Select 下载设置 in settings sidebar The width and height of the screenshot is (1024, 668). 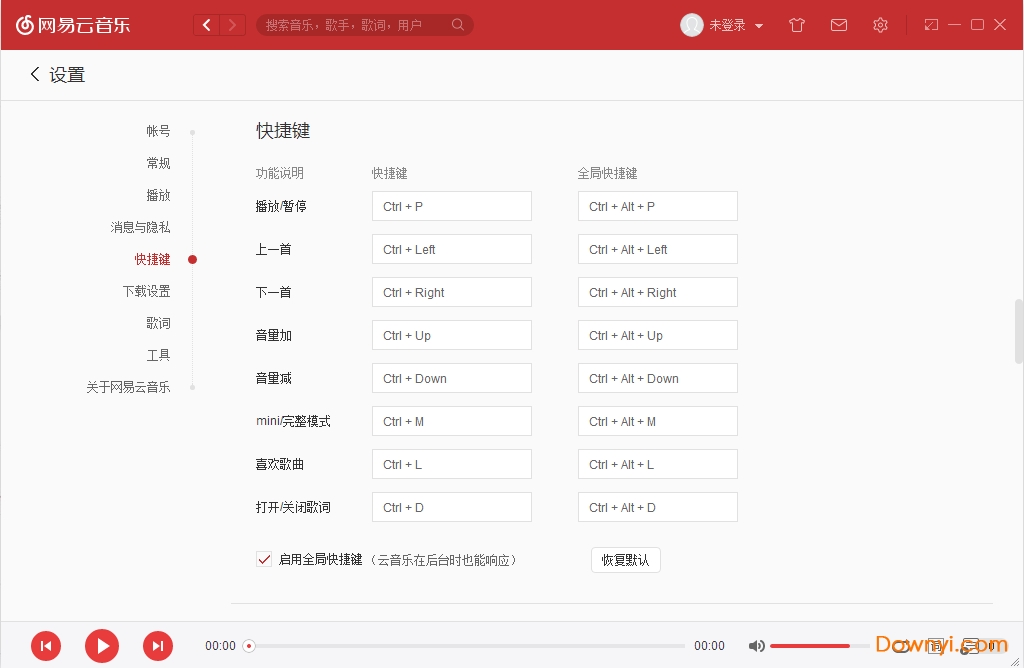pyautogui.click(x=146, y=291)
